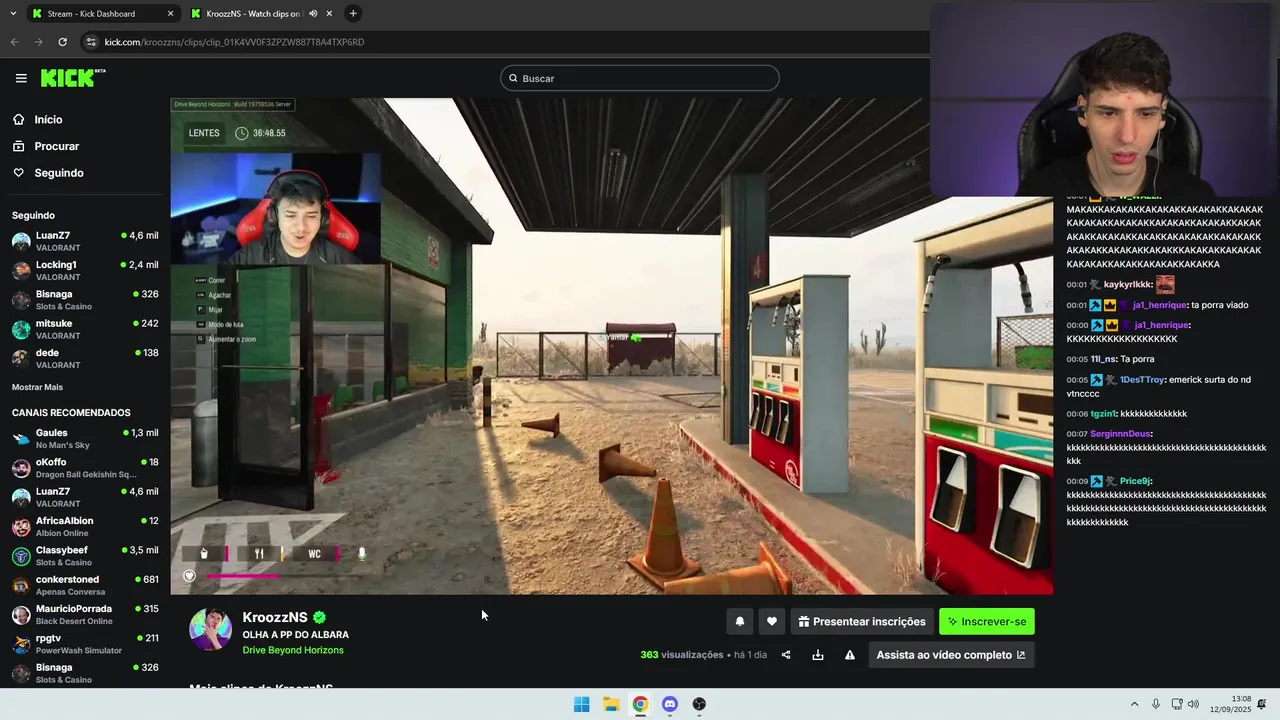The image size is (1280, 720).
Task: Open dede followed channel
Action: [85, 358]
